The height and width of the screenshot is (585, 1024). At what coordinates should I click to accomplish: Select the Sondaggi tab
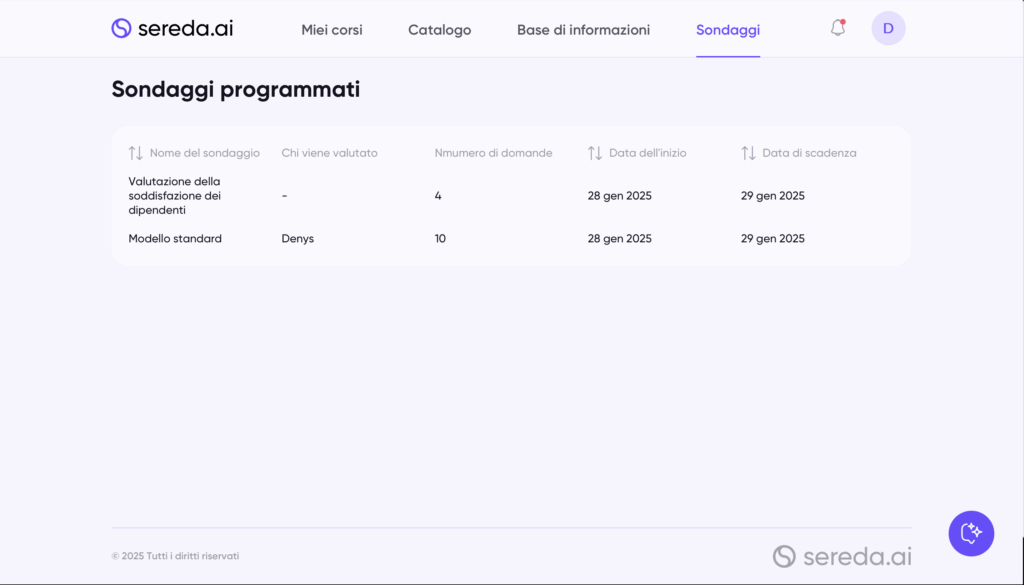click(x=727, y=30)
